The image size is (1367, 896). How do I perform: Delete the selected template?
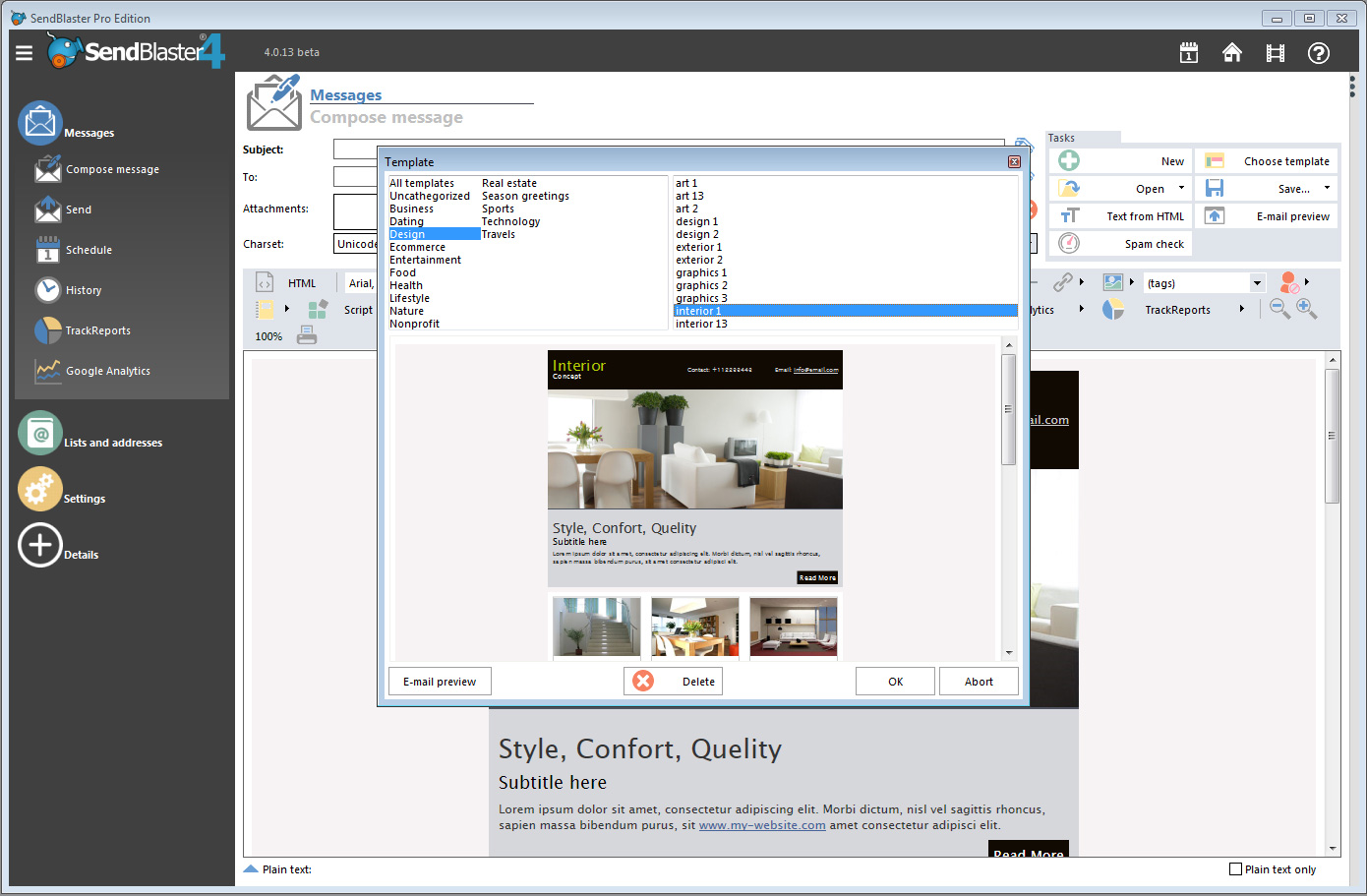click(674, 682)
